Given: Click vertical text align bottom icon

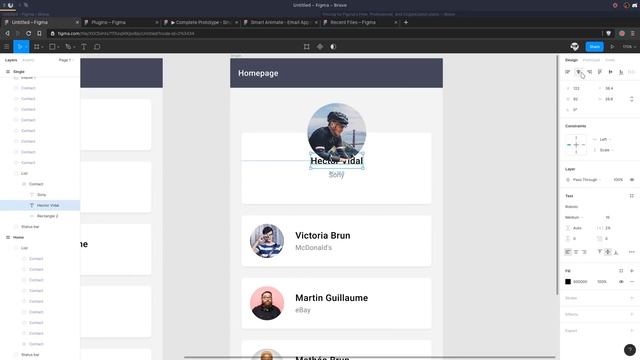Looking at the screenshot, I should coord(616,252).
